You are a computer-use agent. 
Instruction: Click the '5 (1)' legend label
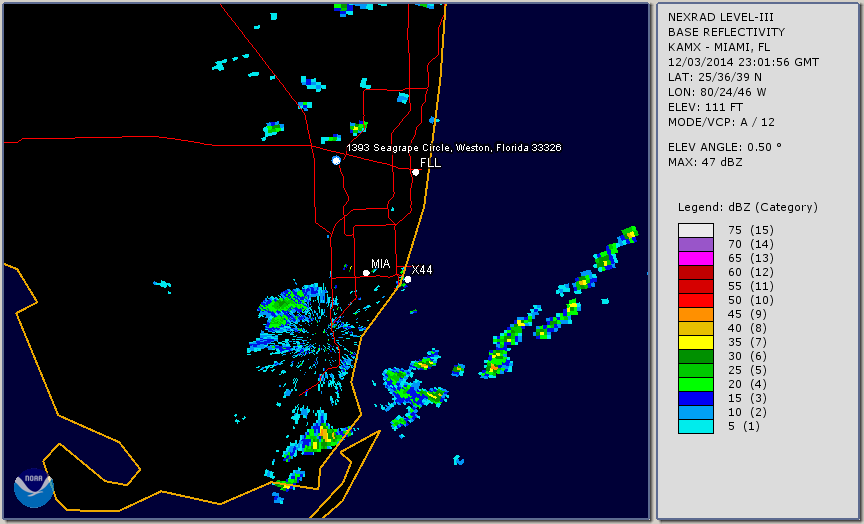743,426
